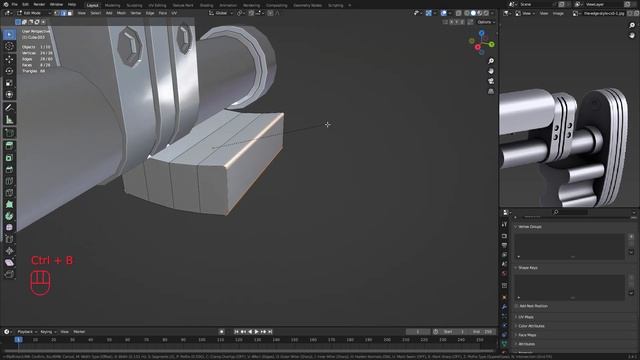Switch to solid shading
The width and height of the screenshot is (640, 360).
(473, 13)
